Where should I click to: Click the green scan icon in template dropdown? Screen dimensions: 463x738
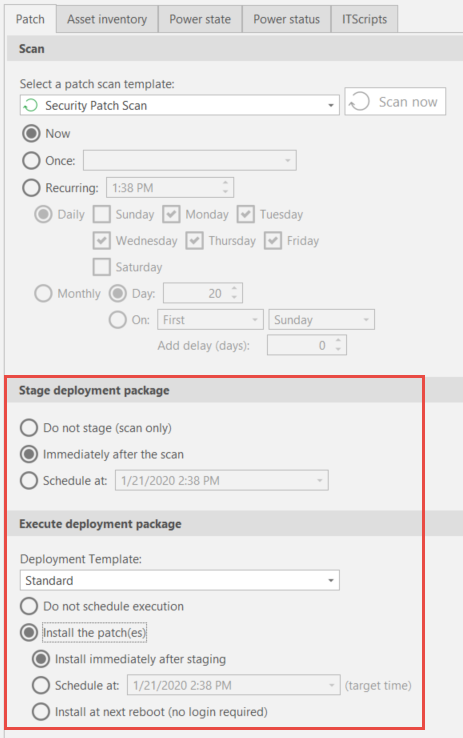[31, 105]
